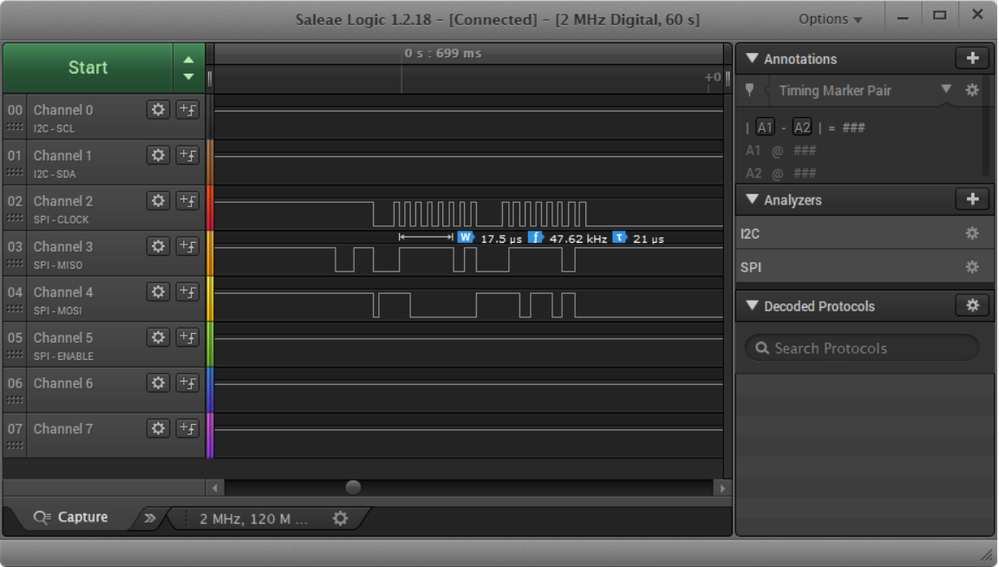Collapse the Annotations panel
Viewport: 999px width, 567px height.
click(752, 58)
